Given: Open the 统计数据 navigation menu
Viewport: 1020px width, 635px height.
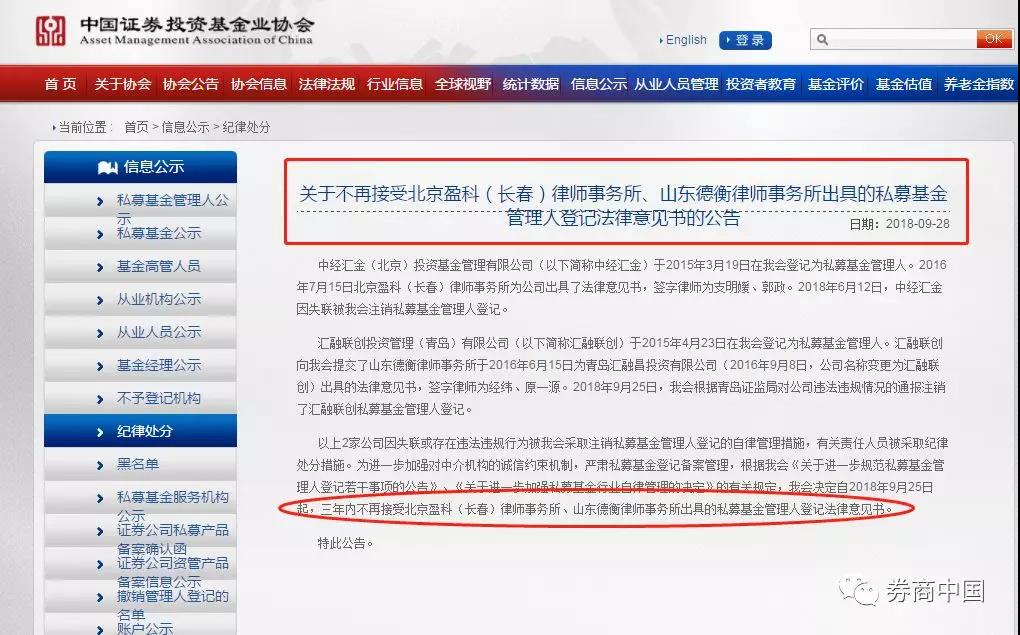Looking at the screenshot, I should click(531, 84).
